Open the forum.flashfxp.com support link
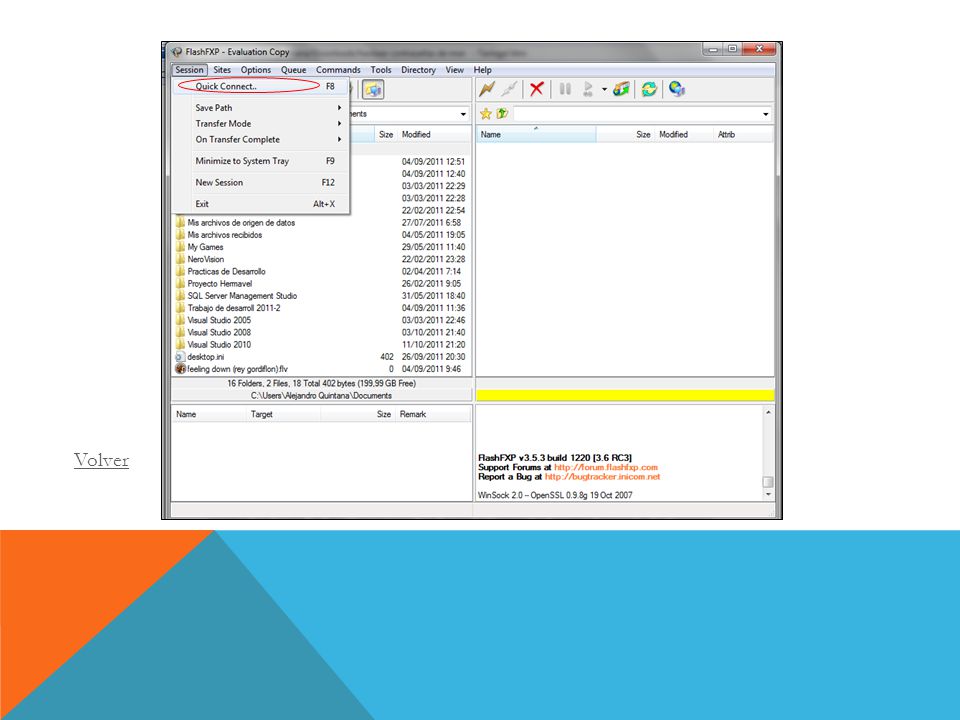This screenshot has height=720, width=960. click(606, 467)
